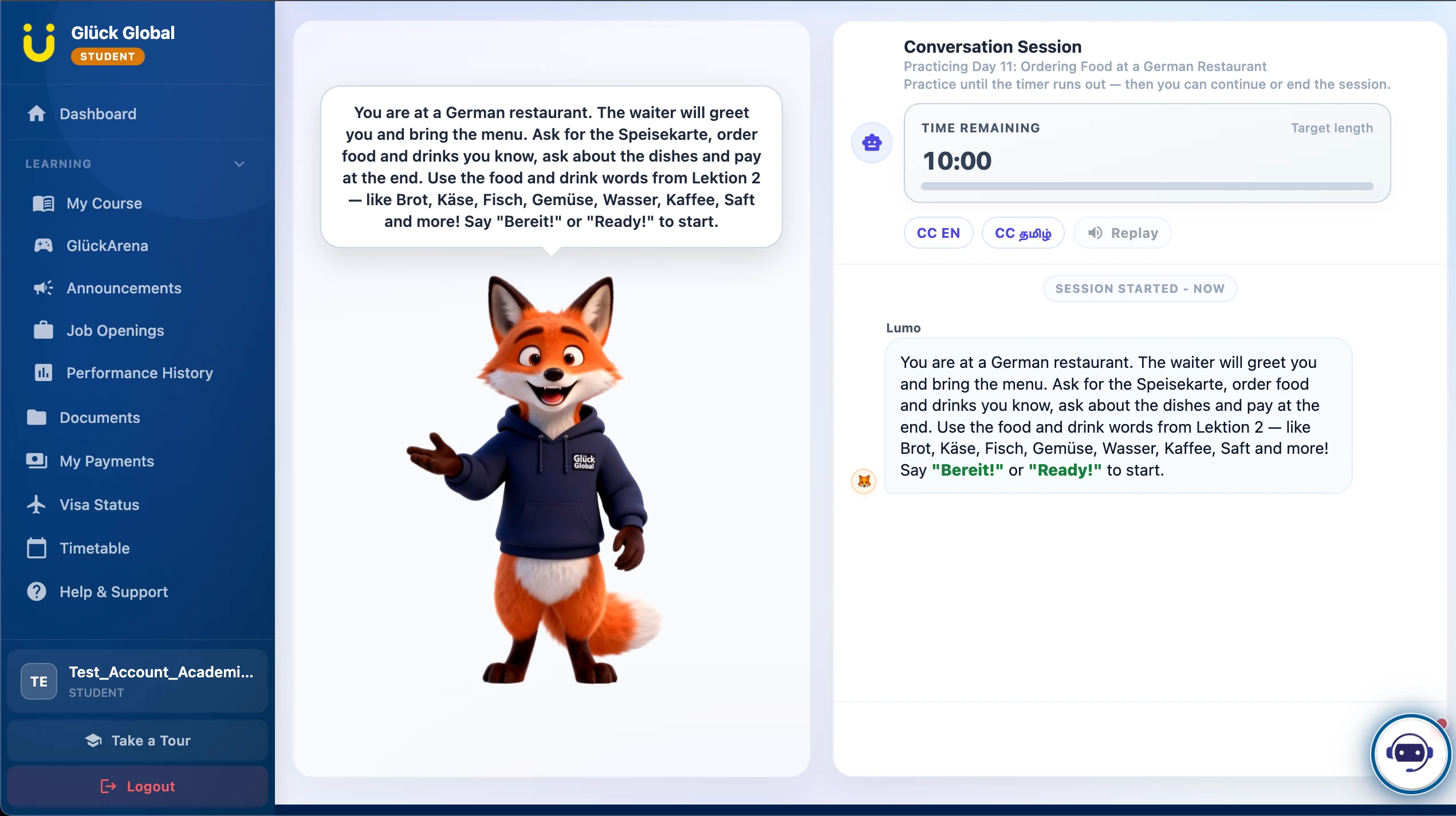Collapse the LEARNING section chevron

coord(239,164)
